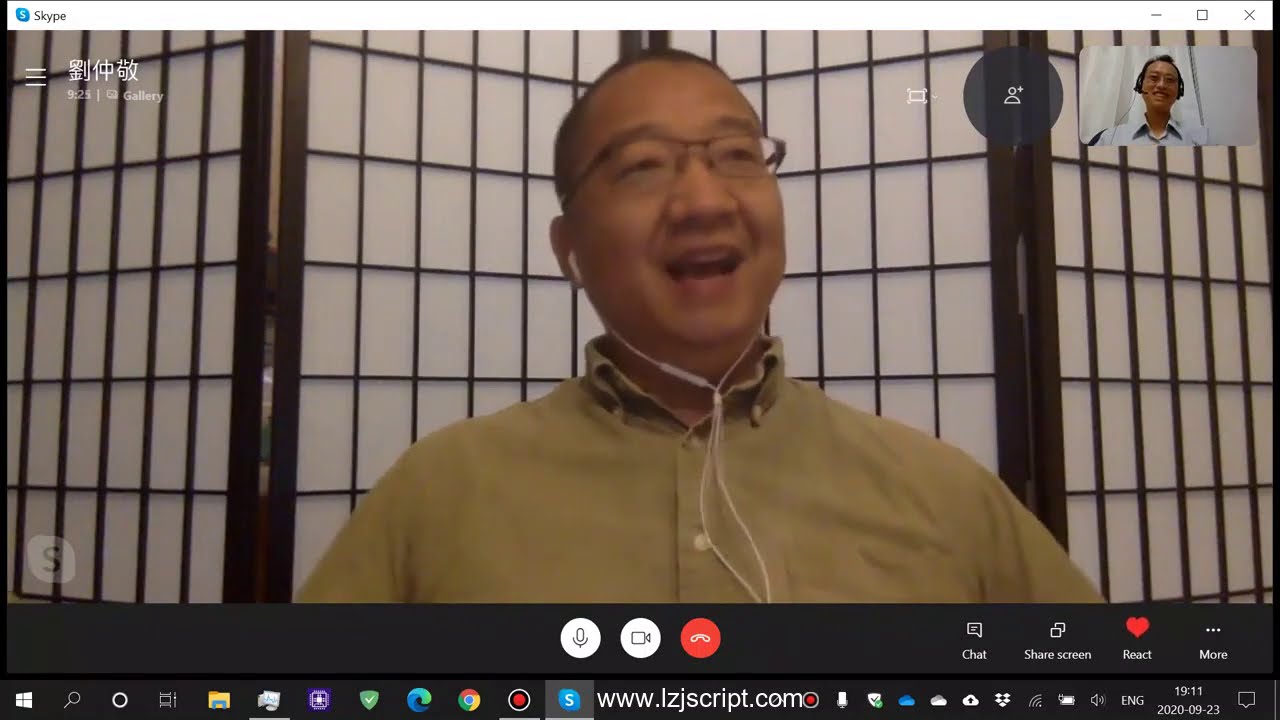1280x720 pixels.
Task: Open the purple chip app on the taskbar
Action: (x=319, y=700)
